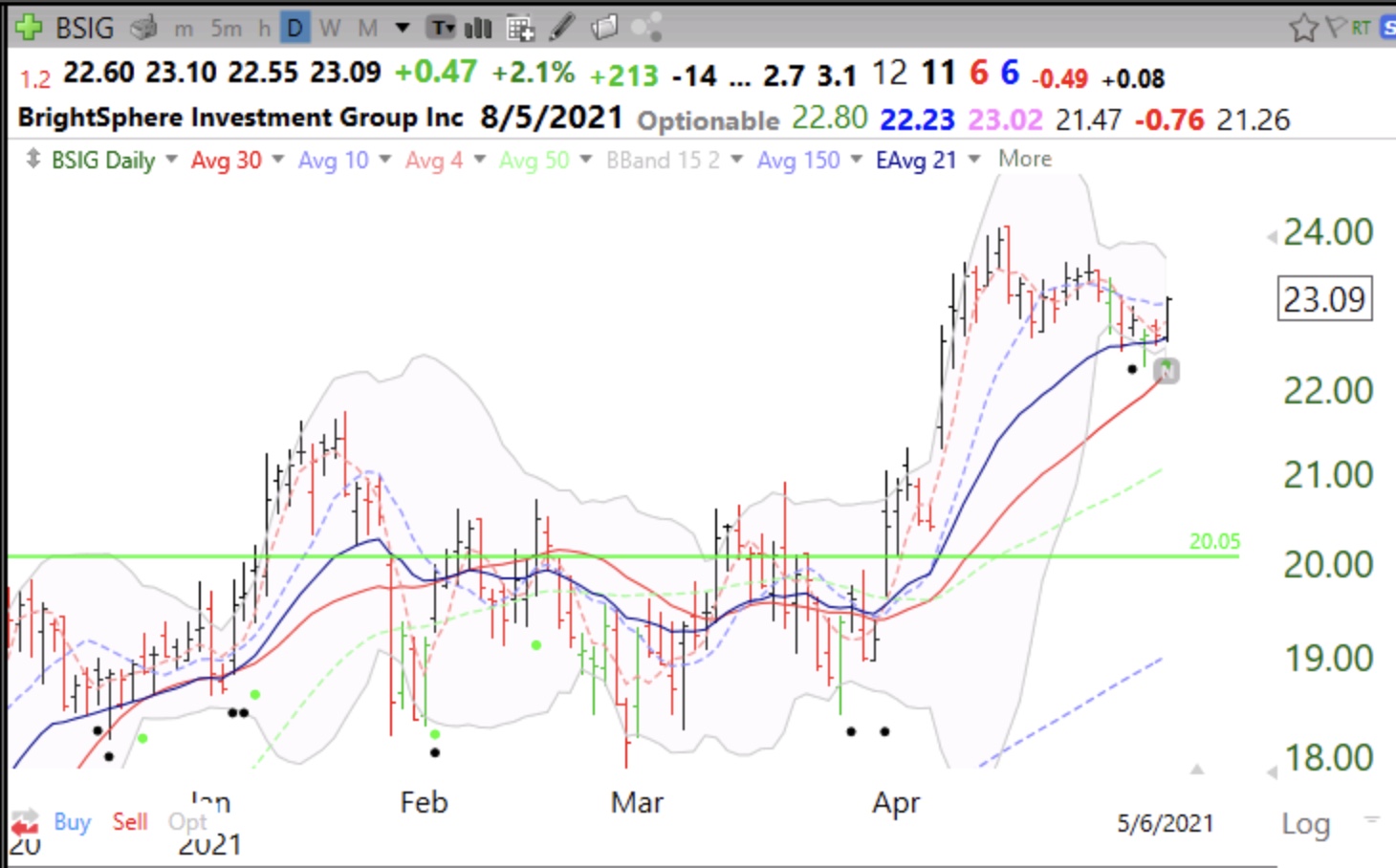Click the 8/5/2021 date text
The width and height of the screenshot is (1396, 868).
[551, 118]
